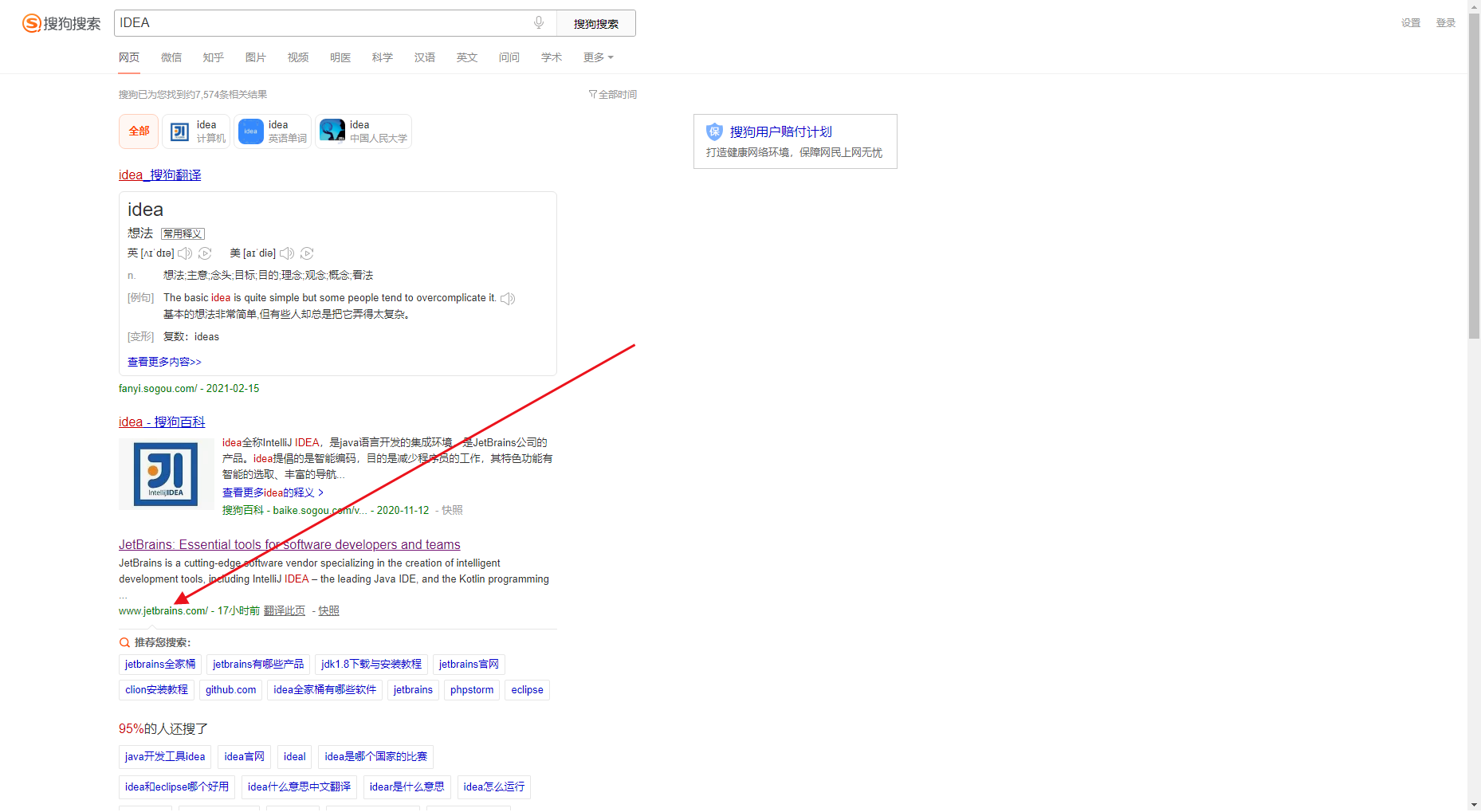Play American pronunciation speaker icon
The image size is (1481, 812).
click(287, 253)
